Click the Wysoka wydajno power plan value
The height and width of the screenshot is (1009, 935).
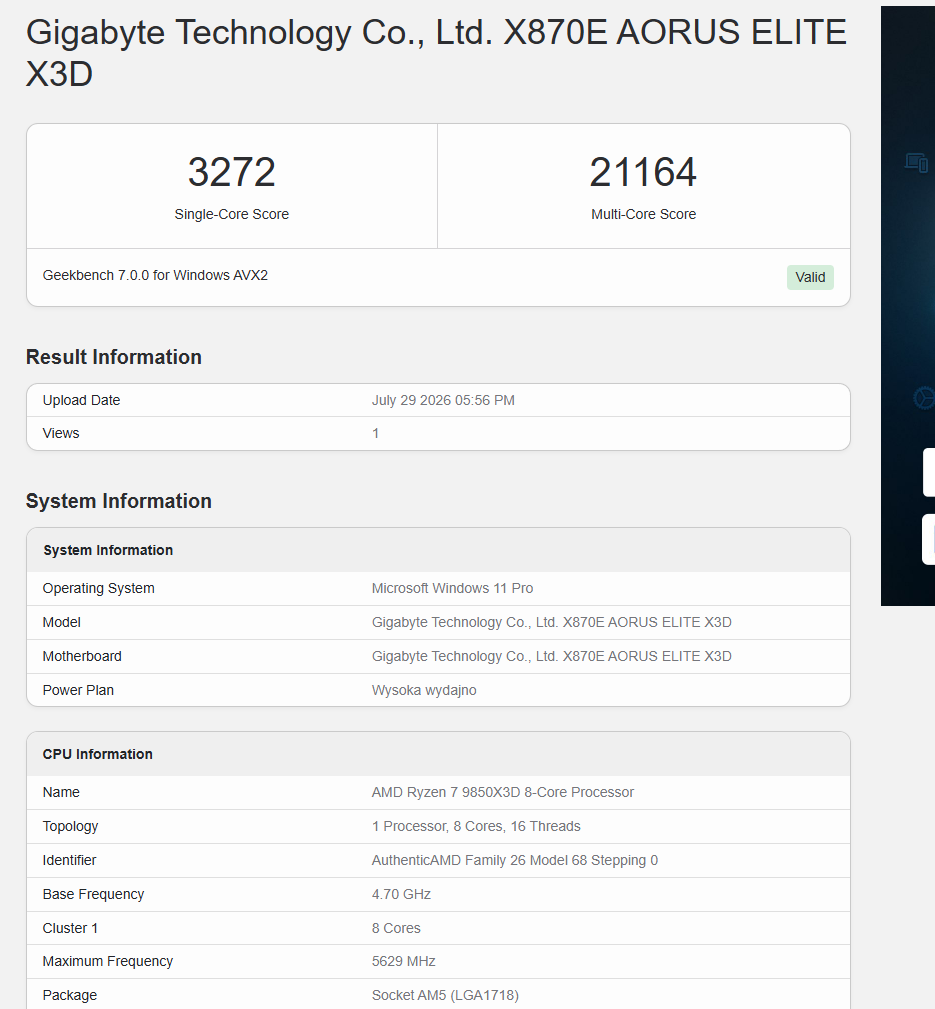(x=424, y=690)
